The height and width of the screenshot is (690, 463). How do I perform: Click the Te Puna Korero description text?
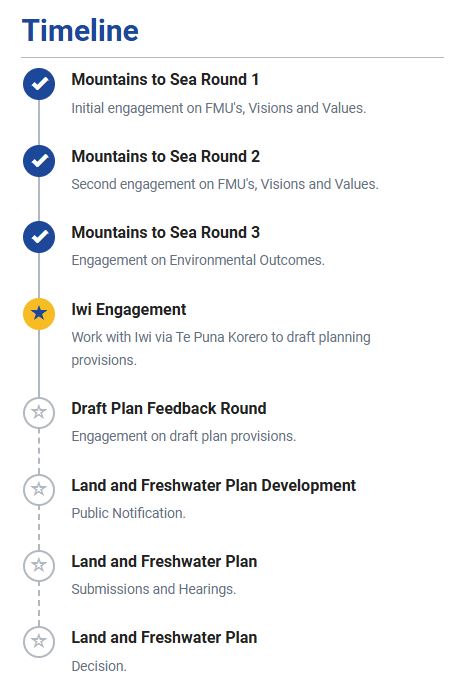click(x=221, y=349)
